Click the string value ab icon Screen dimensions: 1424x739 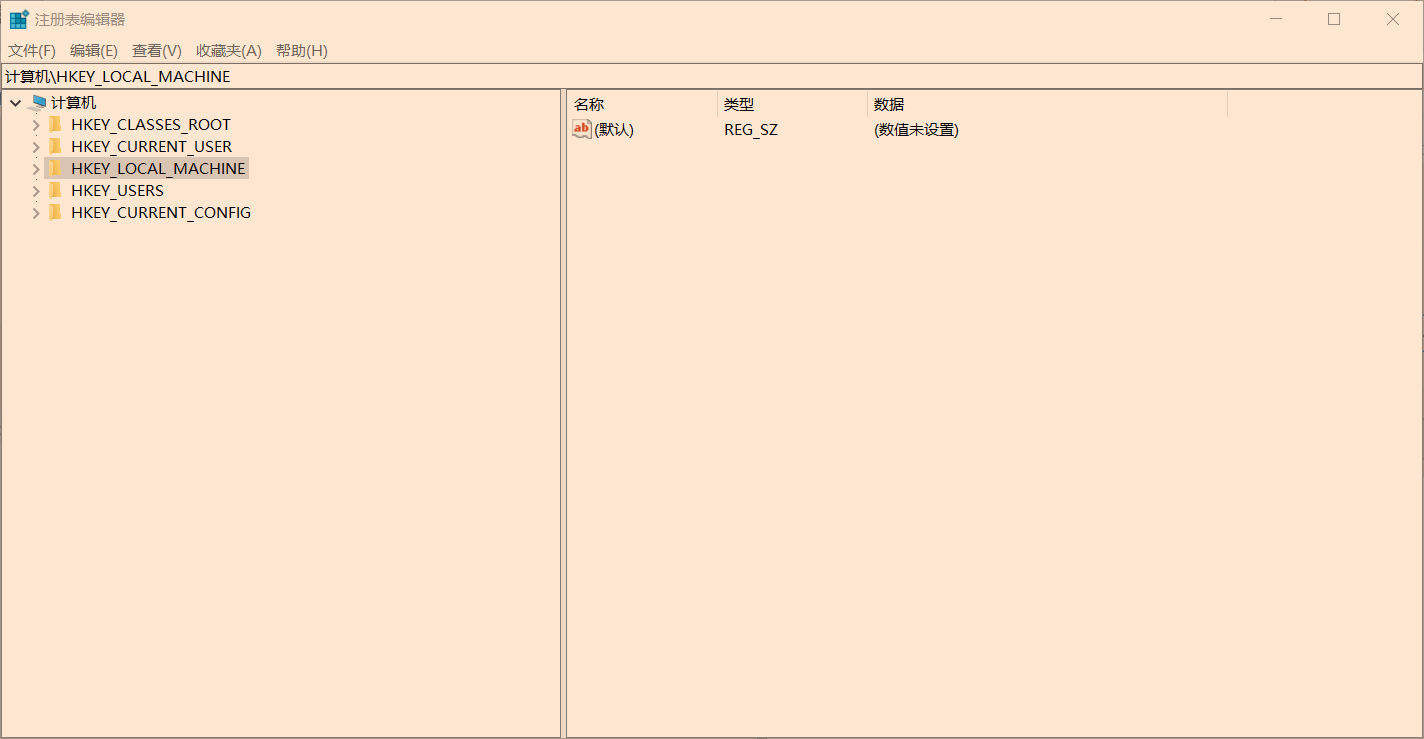[582, 129]
